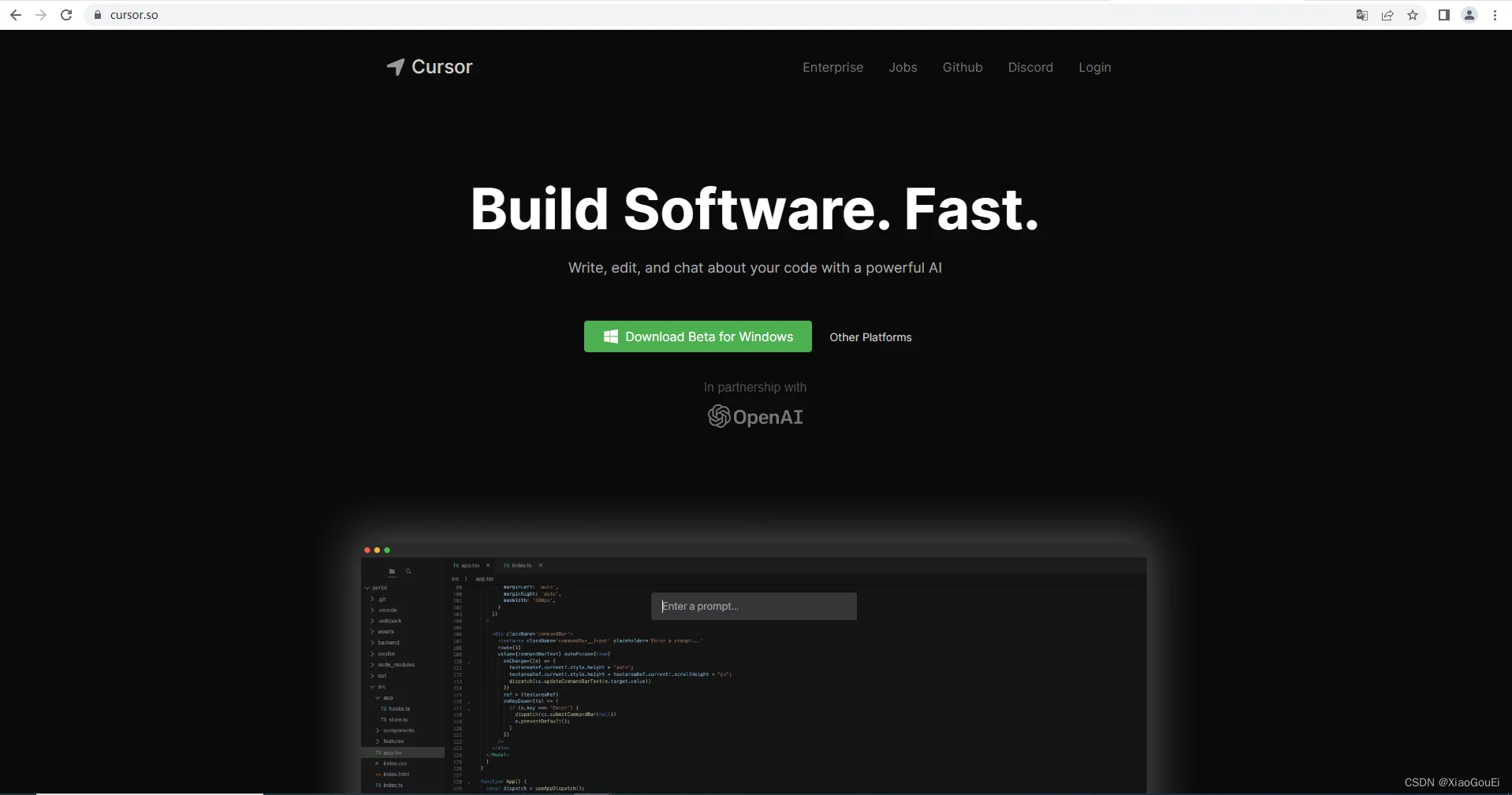1512x795 pixels.
Task: Click the Other Platforms link
Action: [x=870, y=337]
